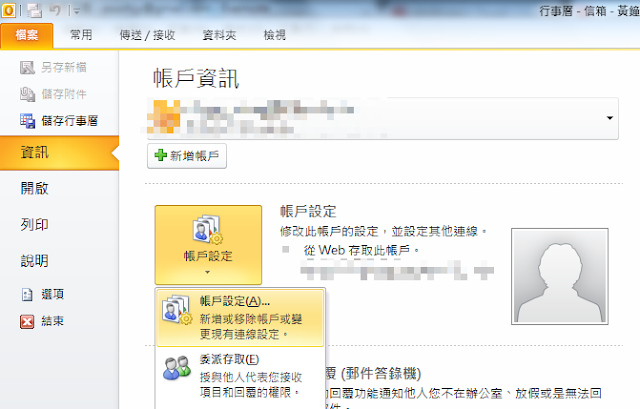The width and height of the screenshot is (640, 409).
Task: Click the 新增帳戶 button
Action: pyautogui.click(x=187, y=156)
